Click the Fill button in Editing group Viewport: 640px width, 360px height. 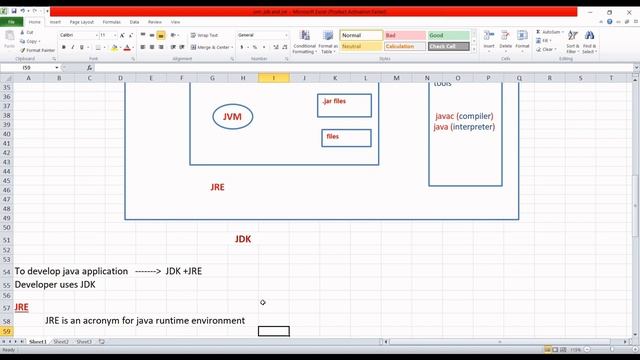544,41
